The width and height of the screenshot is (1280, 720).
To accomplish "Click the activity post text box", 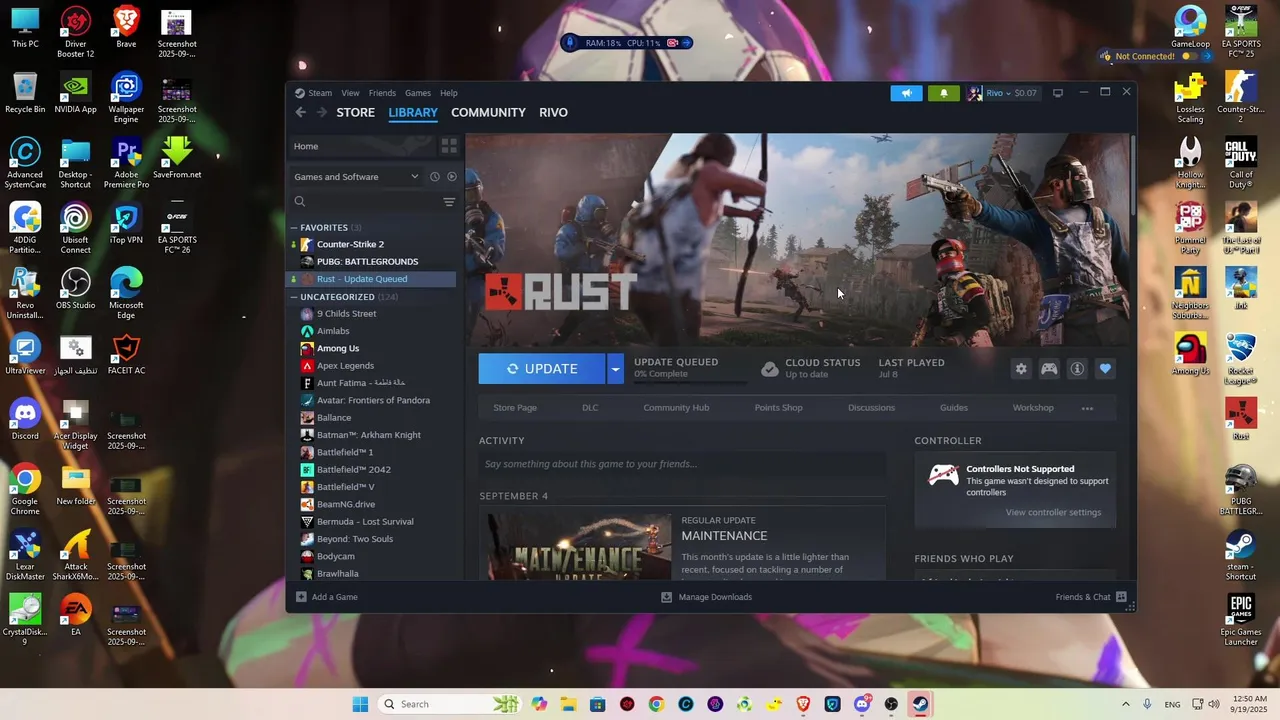I will point(682,464).
